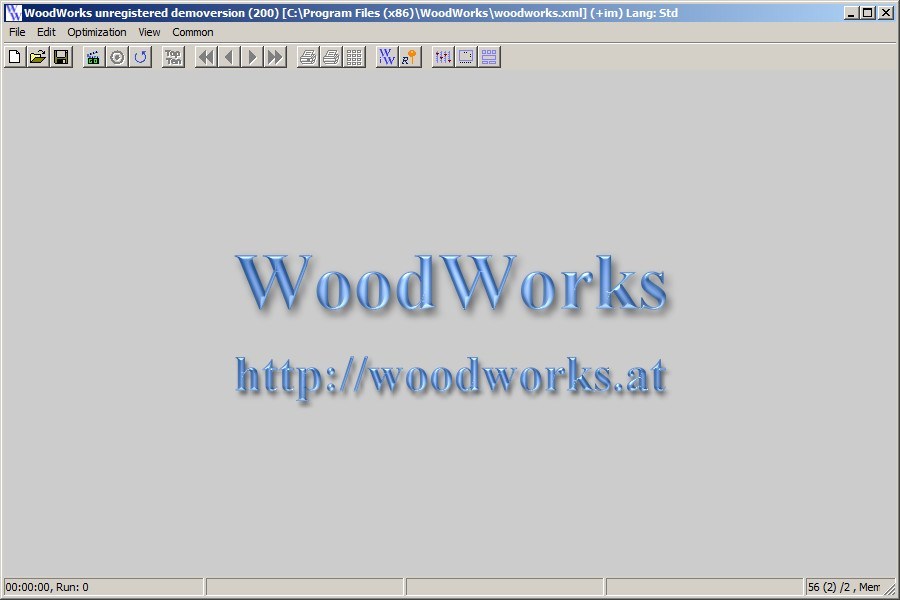
Task: Click the blue WW logo toolbar icon
Action: point(387,57)
